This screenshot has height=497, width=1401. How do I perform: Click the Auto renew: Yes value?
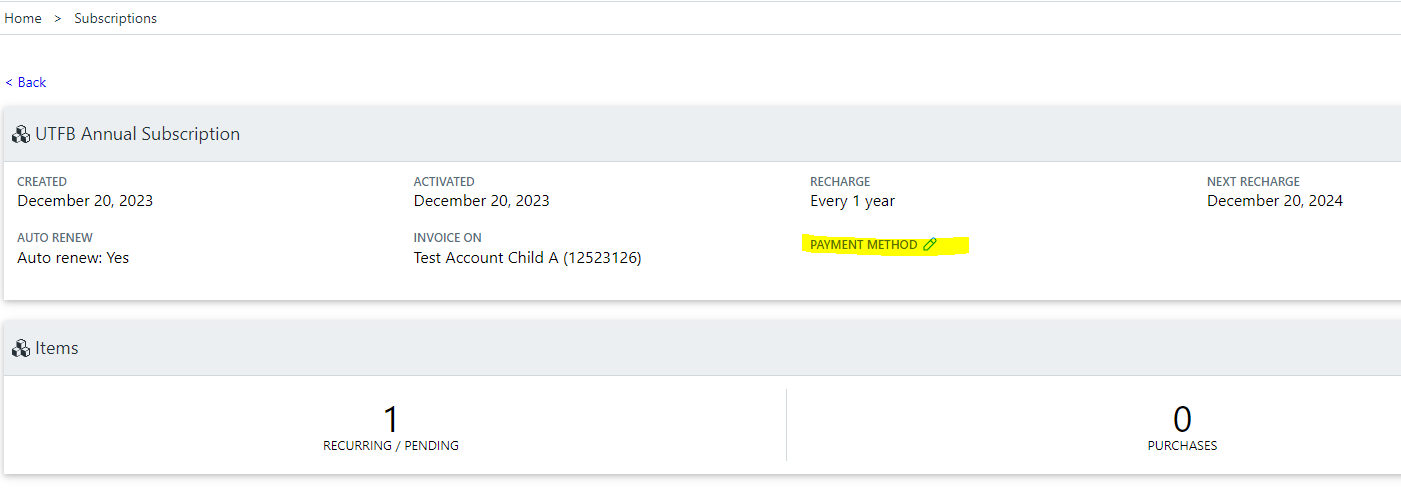click(x=73, y=258)
